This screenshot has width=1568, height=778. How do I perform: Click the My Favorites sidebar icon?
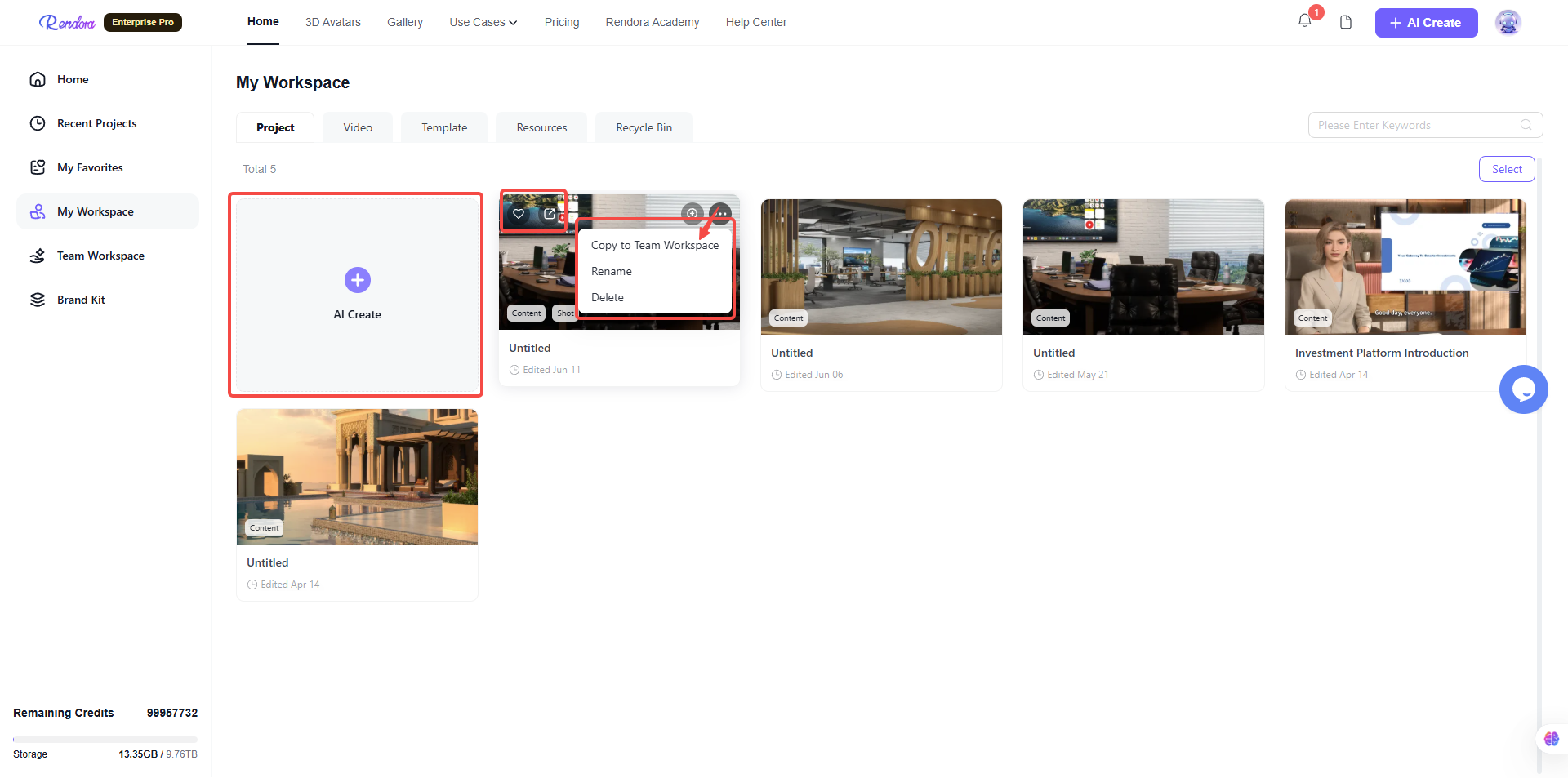click(38, 167)
